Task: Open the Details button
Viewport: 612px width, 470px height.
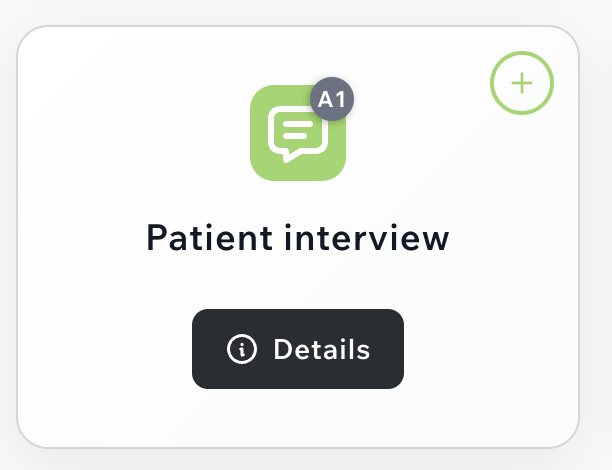Action: (x=298, y=349)
